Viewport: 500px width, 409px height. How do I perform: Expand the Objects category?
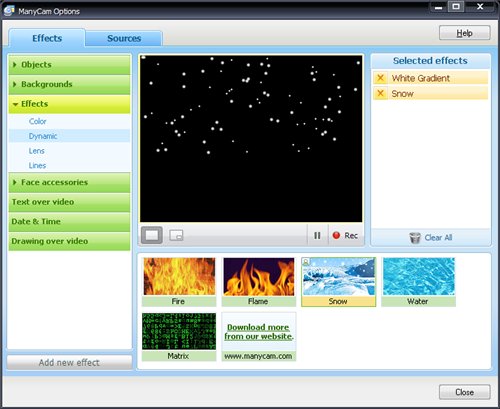point(69,65)
